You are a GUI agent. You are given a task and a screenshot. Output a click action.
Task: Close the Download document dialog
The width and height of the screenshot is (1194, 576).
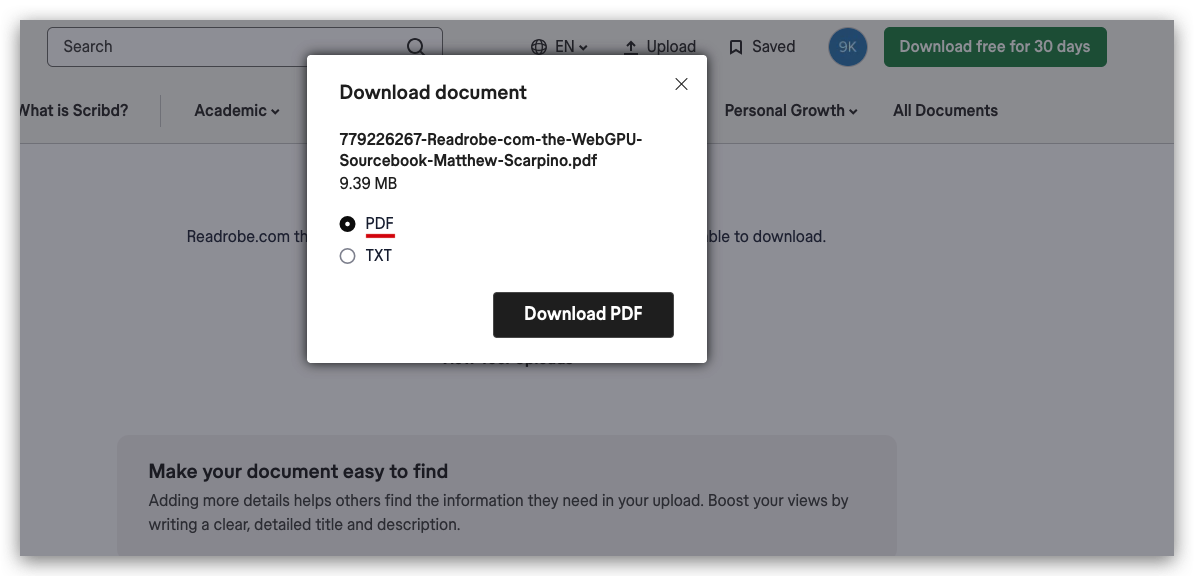point(682,84)
